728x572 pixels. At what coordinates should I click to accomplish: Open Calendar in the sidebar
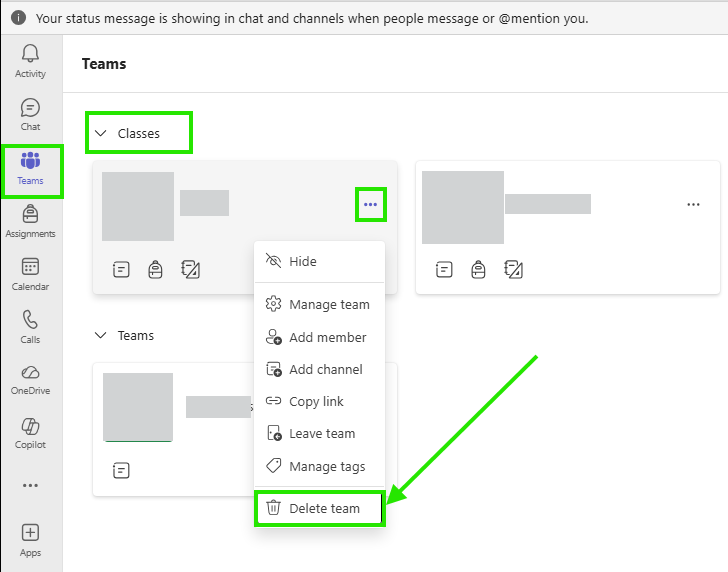point(30,274)
